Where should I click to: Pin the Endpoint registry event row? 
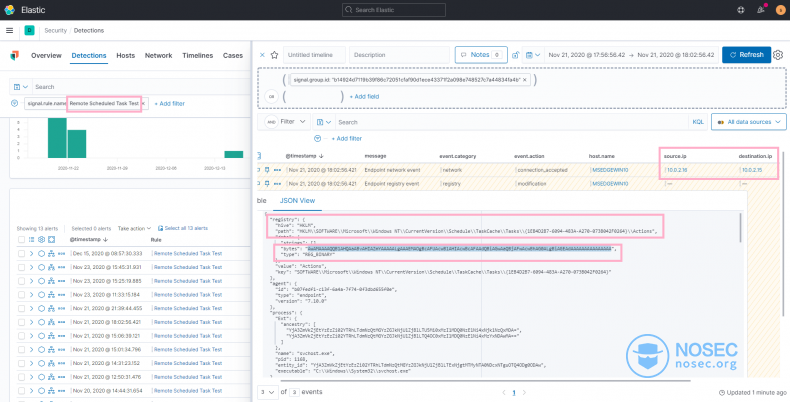tap(268, 184)
